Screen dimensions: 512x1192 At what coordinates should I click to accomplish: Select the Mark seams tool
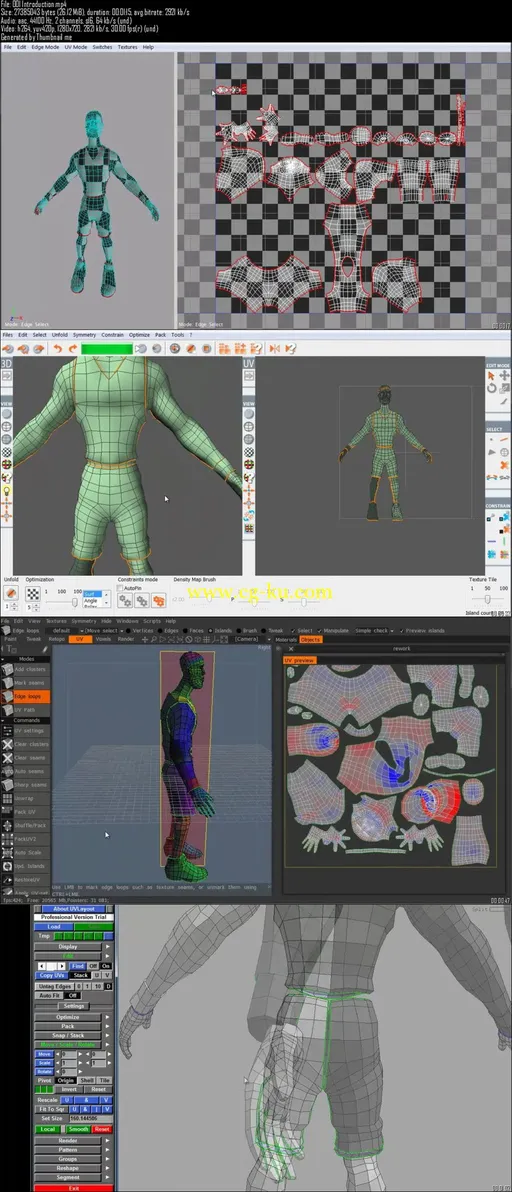click(26, 683)
